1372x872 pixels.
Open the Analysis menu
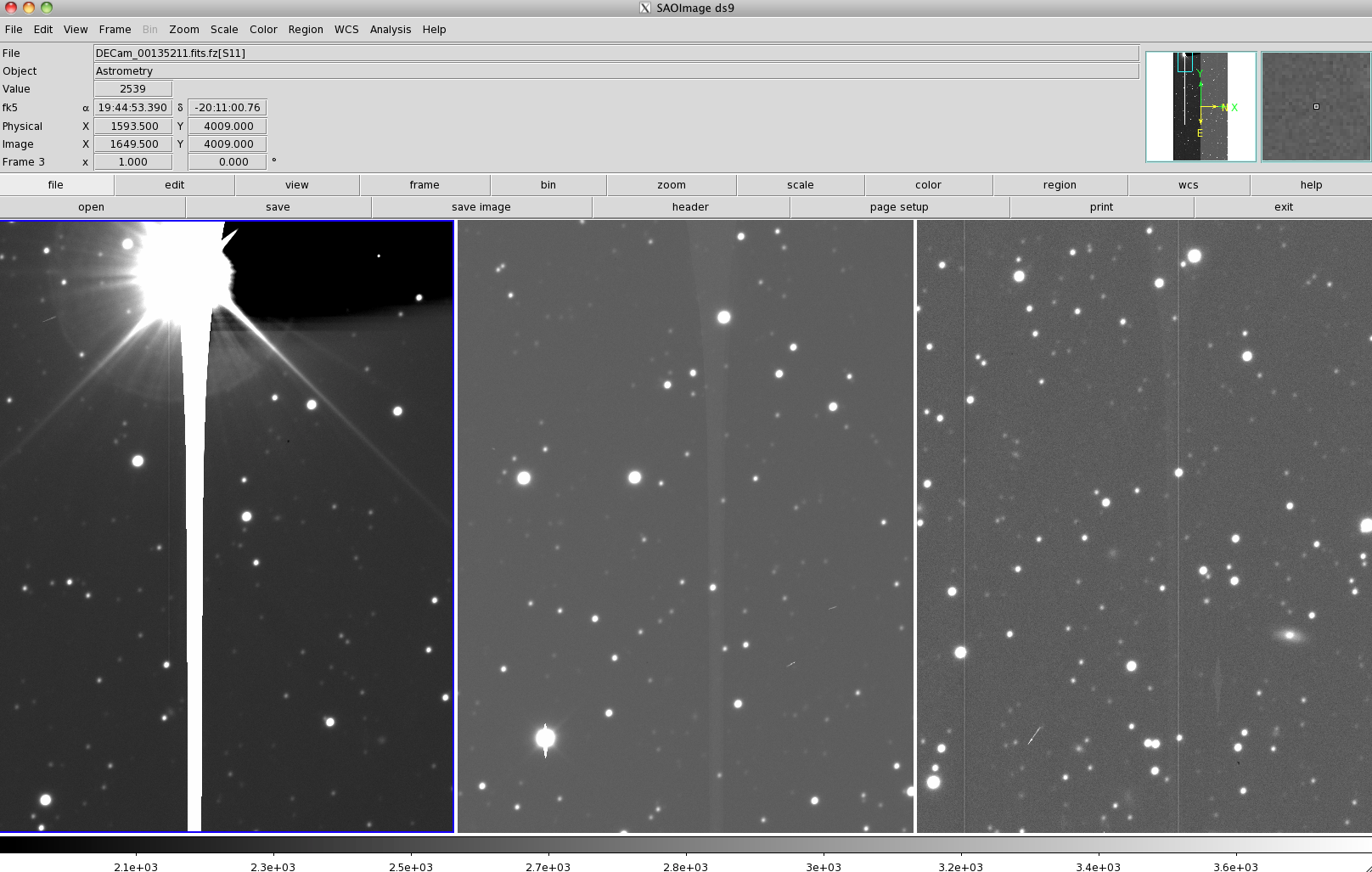pos(390,29)
